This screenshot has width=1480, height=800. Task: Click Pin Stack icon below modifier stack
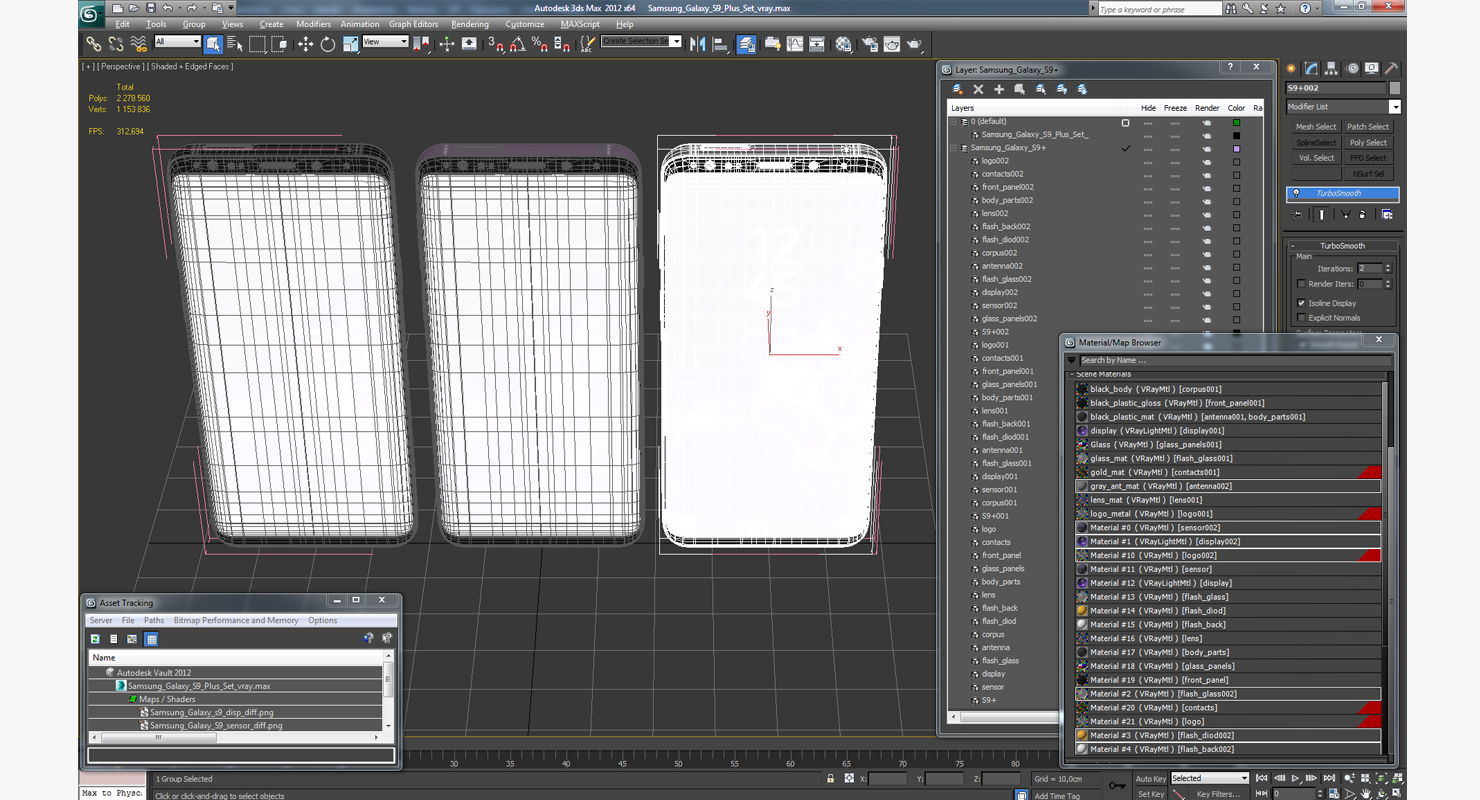[x=1298, y=214]
